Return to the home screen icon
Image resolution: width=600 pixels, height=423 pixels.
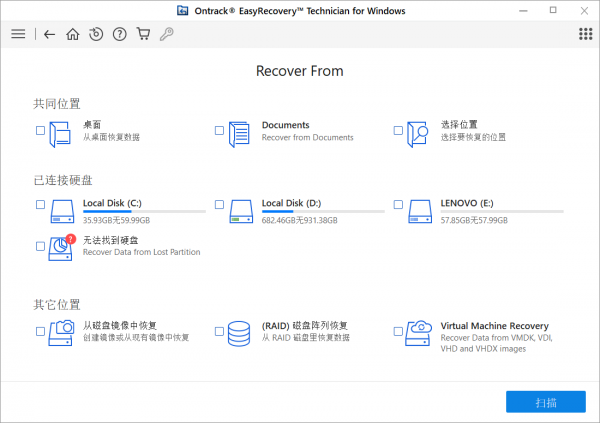[73, 34]
